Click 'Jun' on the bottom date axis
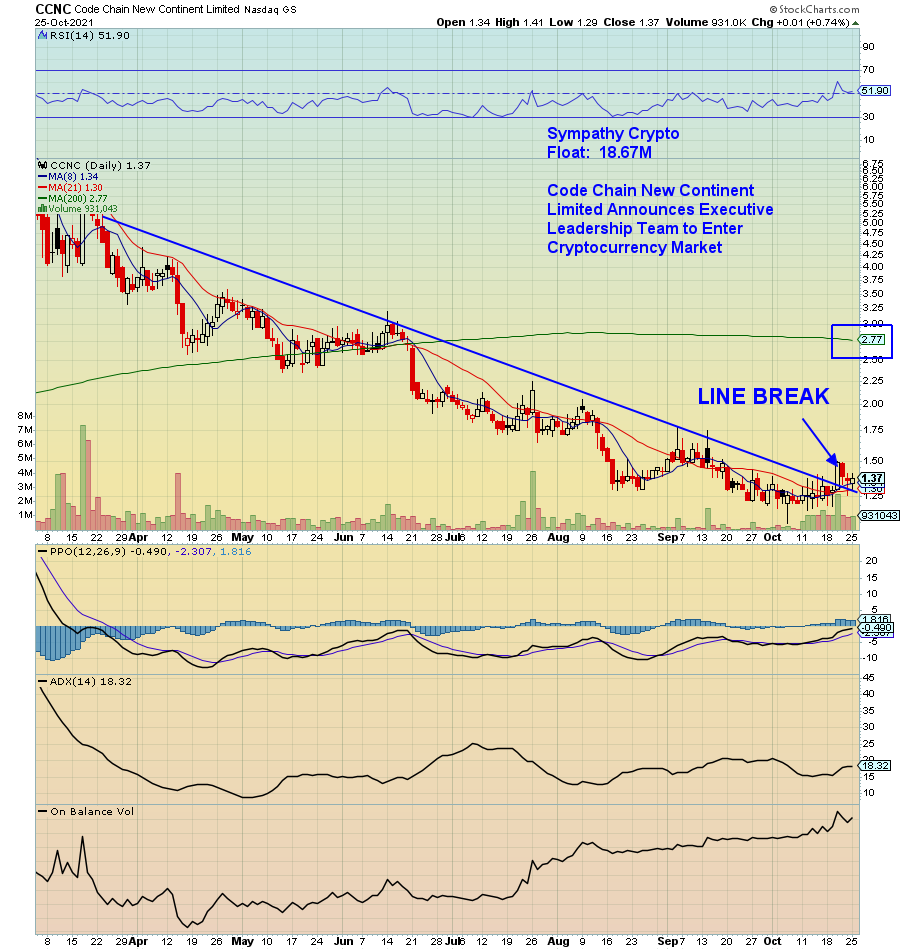 tap(344, 941)
